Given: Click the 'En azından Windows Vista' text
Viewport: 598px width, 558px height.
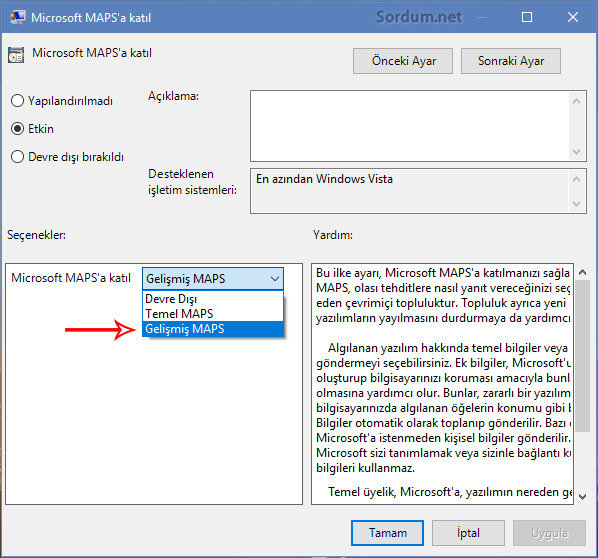Looking at the screenshot, I should pyautogui.click(x=324, y=179).
